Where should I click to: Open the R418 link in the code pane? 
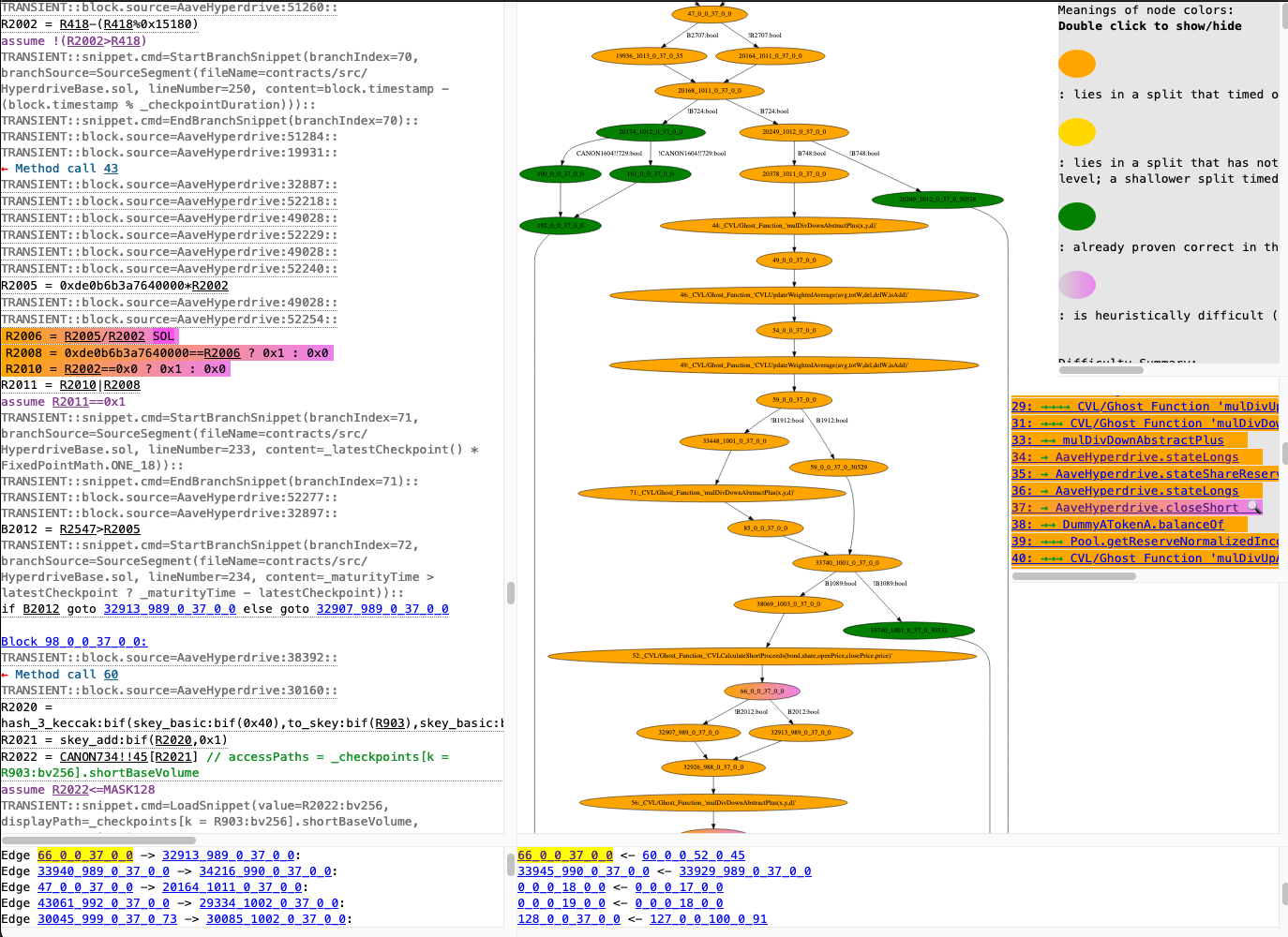pyautogui.click(x=72, y=23)
